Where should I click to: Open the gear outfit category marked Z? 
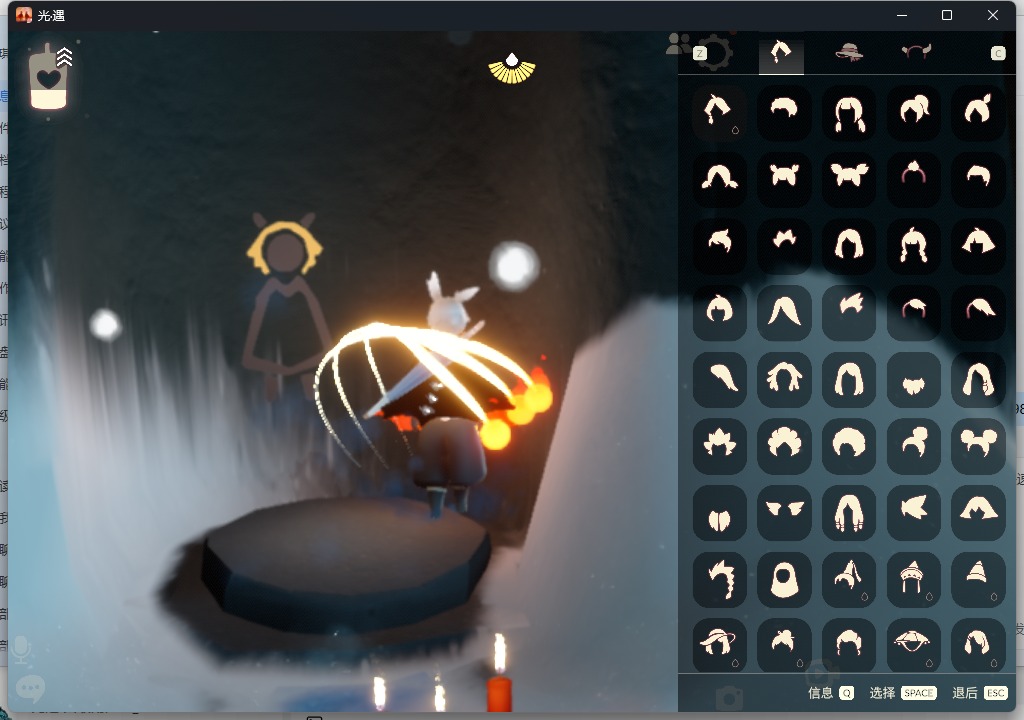pyautogui.click(x=713, y=52)
